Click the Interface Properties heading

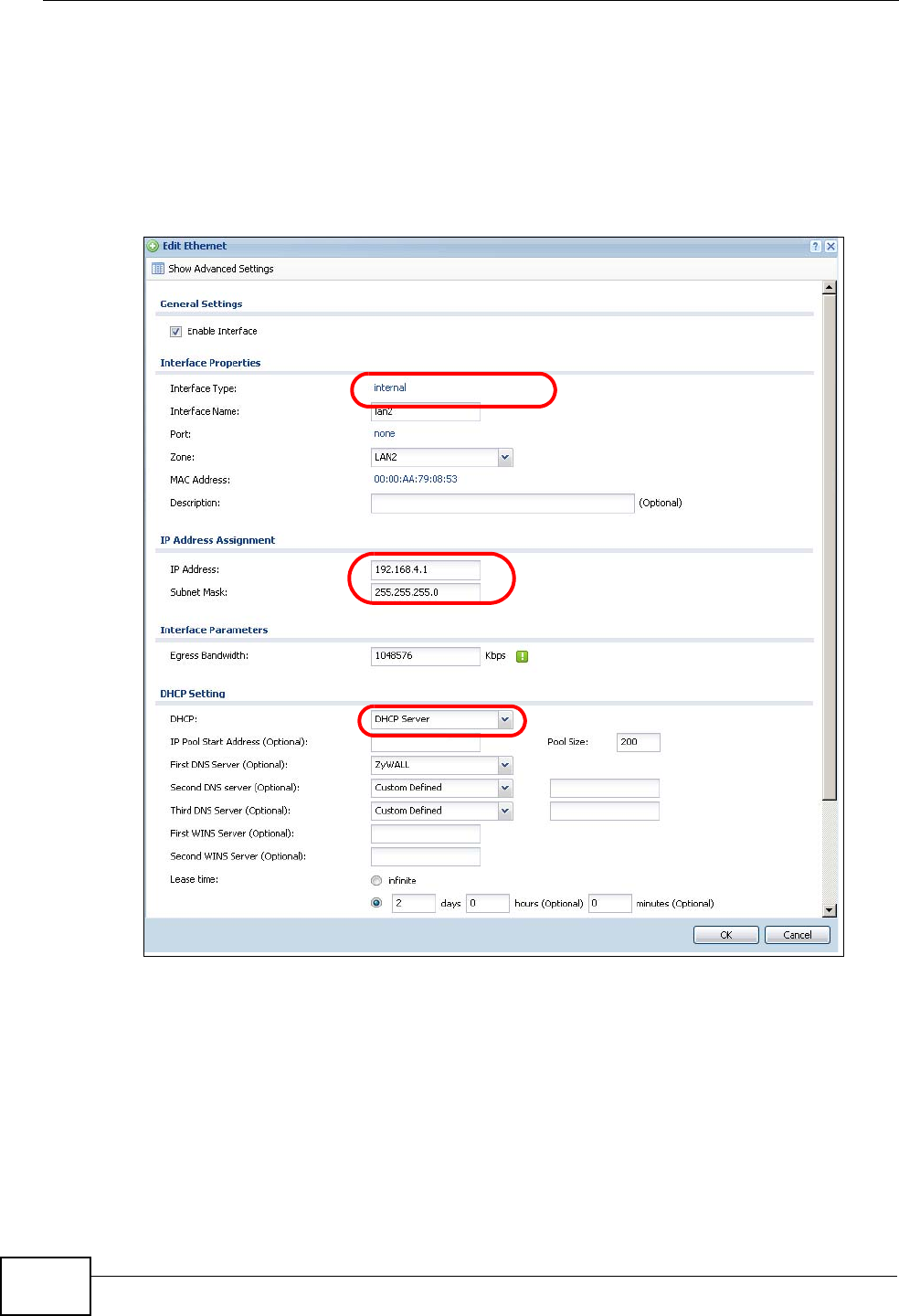[210, 363]
